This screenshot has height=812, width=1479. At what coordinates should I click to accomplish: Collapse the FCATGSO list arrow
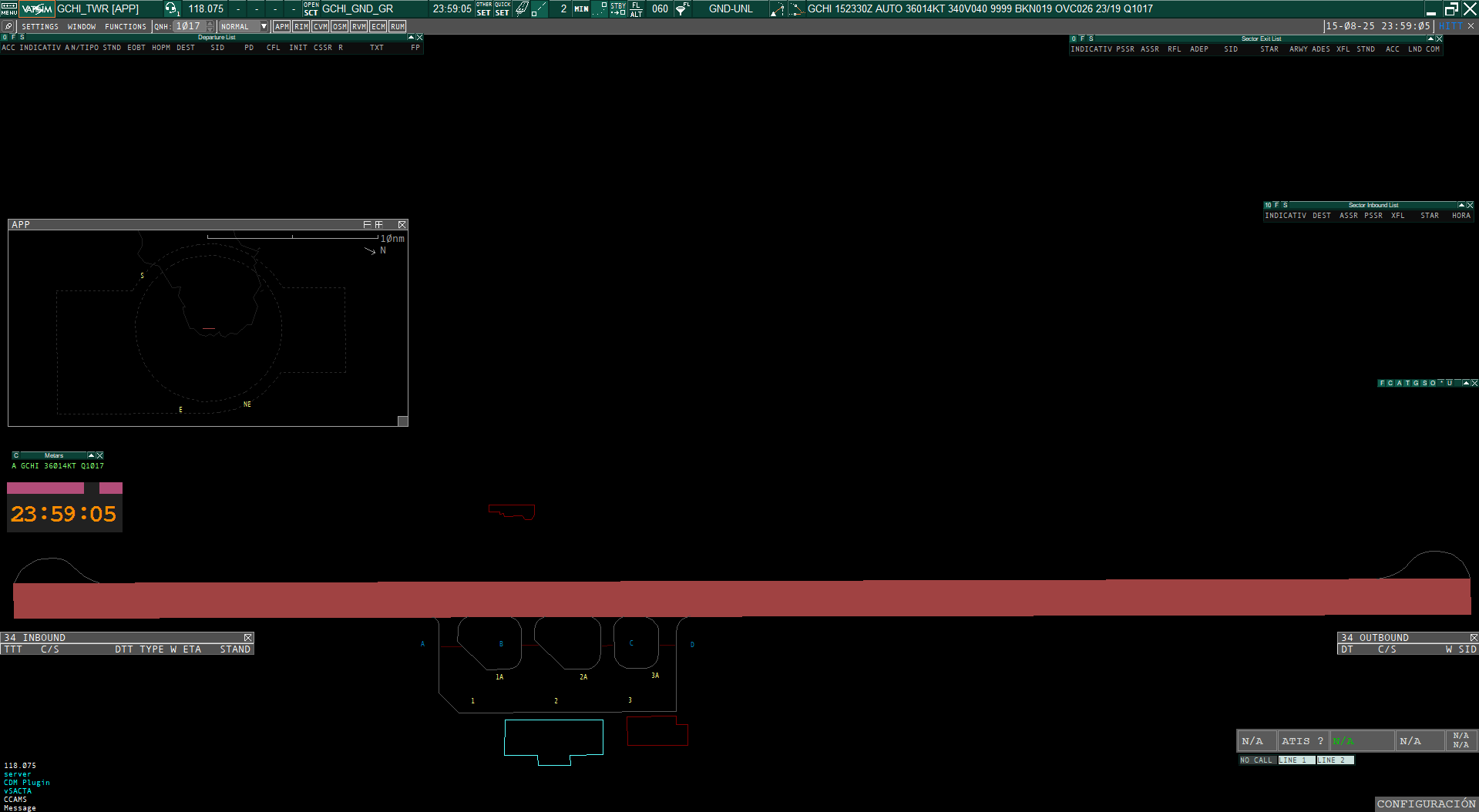[x=1466, y=383]
